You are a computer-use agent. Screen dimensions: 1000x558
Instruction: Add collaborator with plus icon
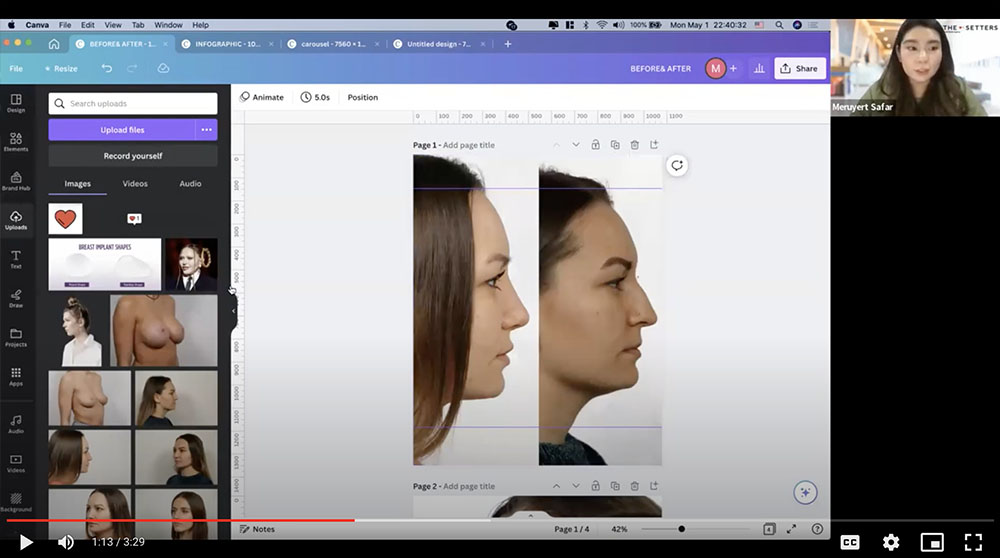click(733, 68)
